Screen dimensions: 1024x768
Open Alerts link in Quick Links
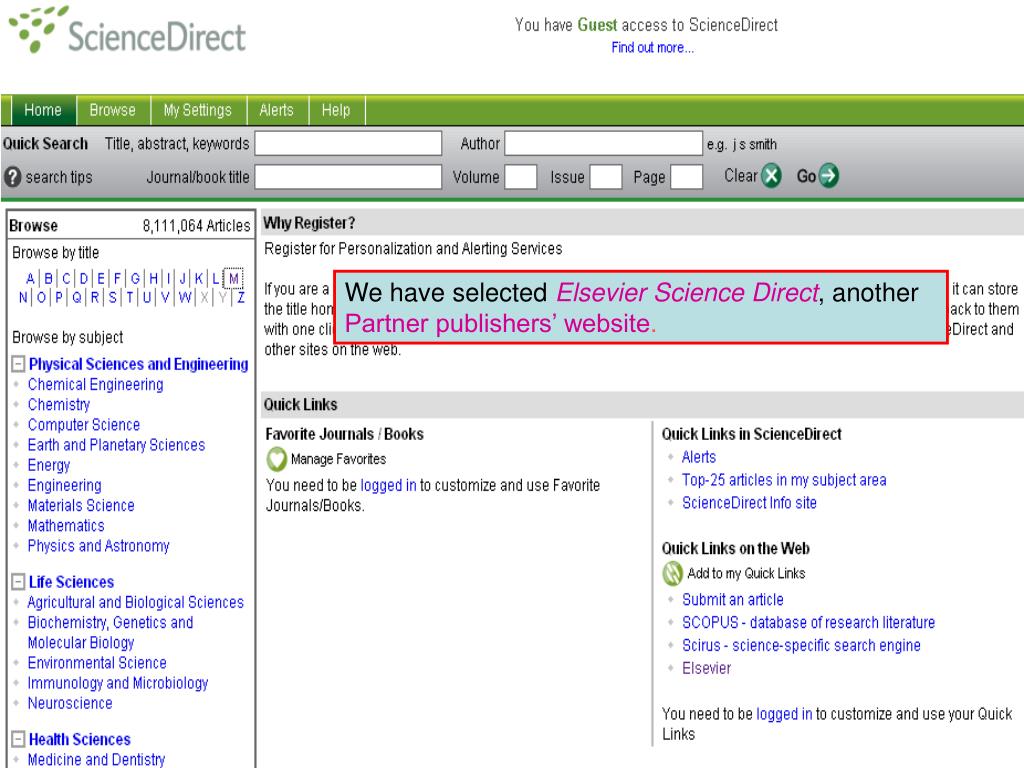pyautogui.click(x=699, y=457)
